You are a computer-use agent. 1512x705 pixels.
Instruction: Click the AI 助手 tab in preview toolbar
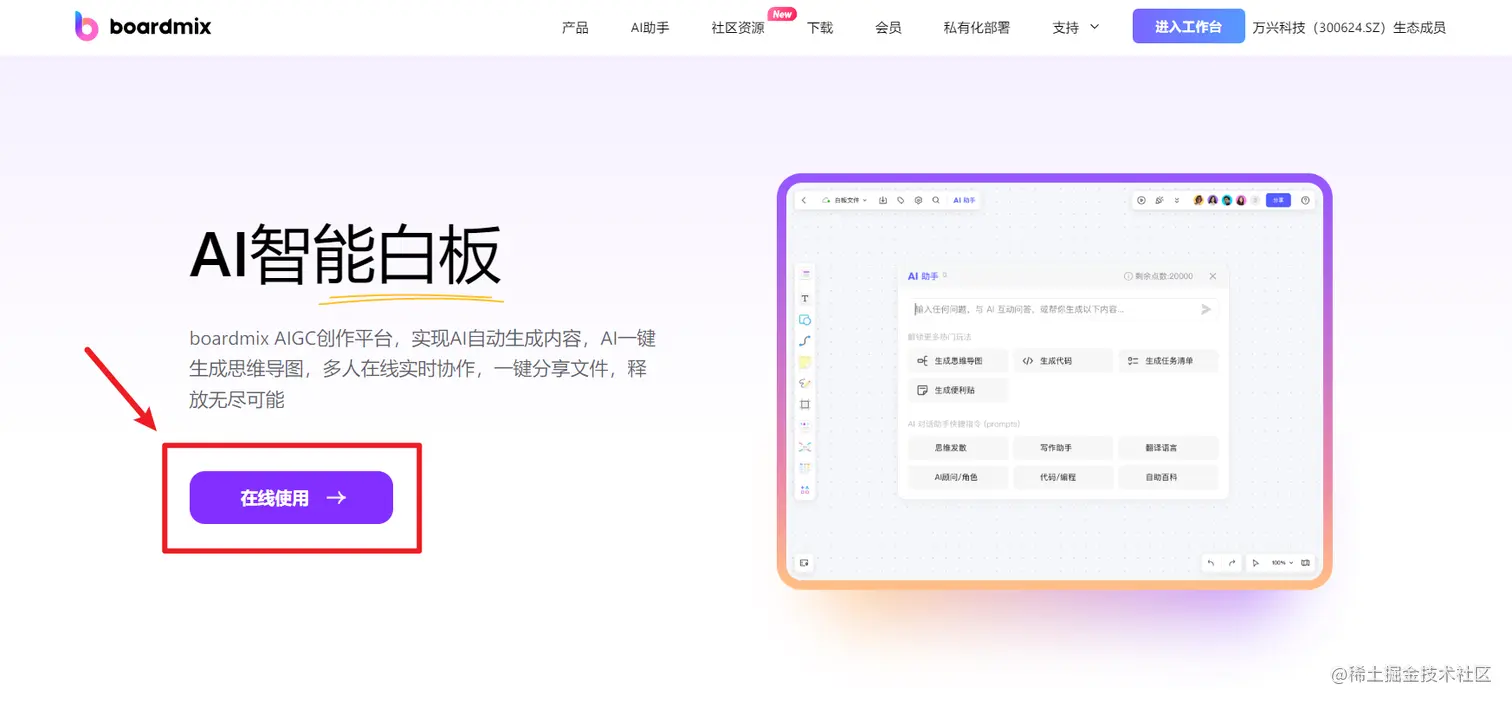click(x=964, y=200)
